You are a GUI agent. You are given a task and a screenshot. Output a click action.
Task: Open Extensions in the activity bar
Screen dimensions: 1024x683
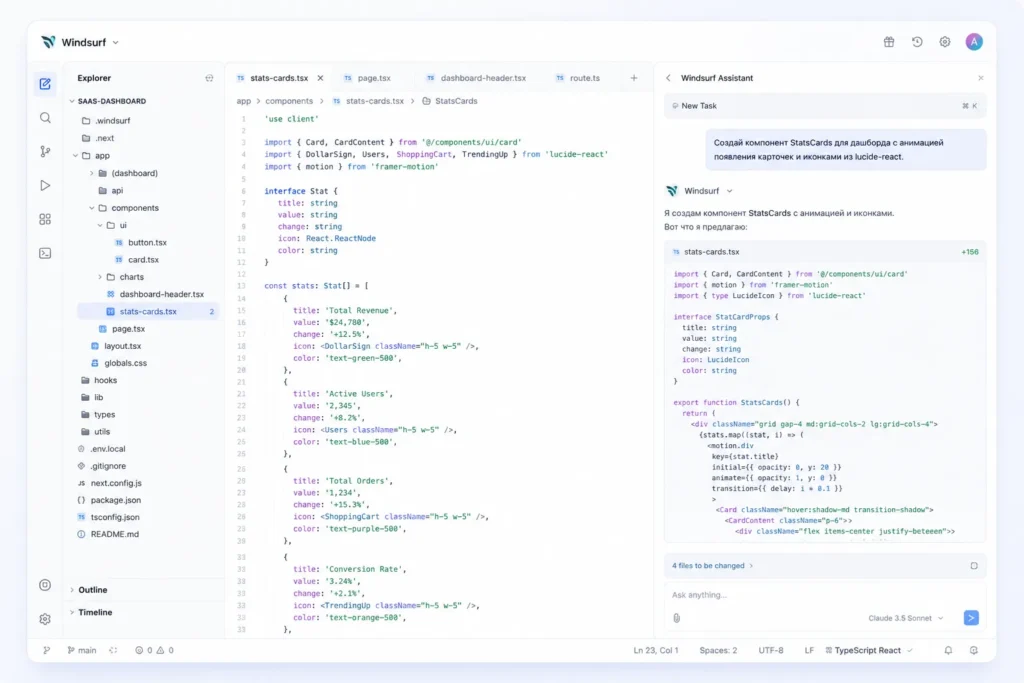pos(45,219)
